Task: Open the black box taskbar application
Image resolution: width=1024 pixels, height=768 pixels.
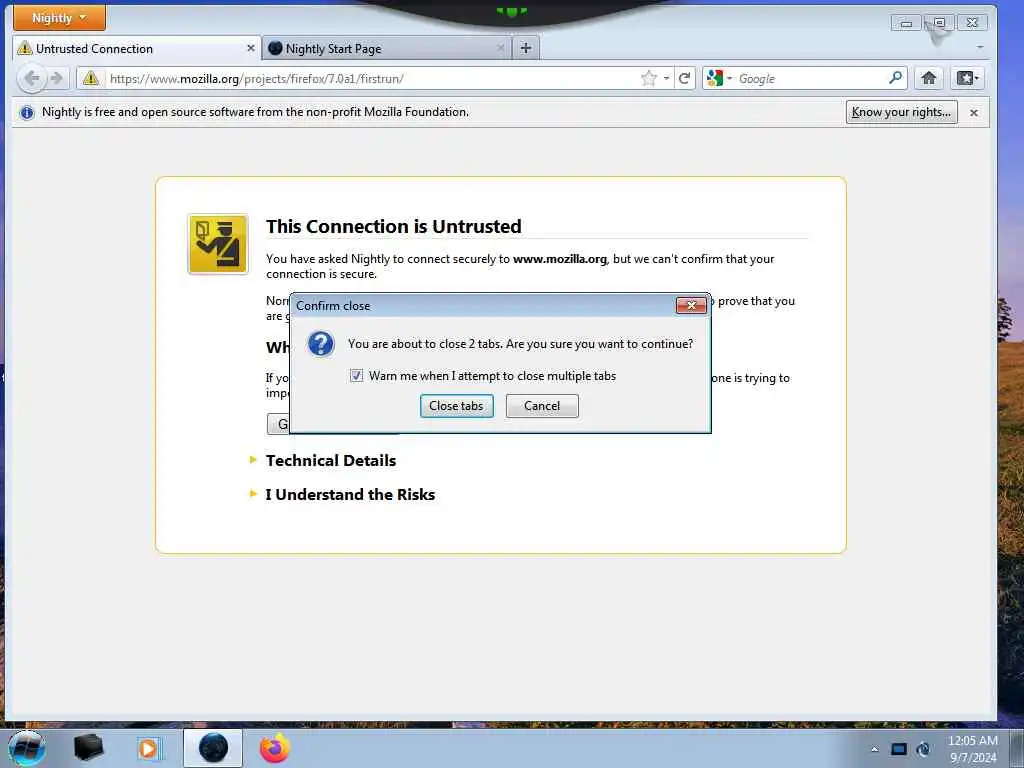Action: [89, 748]
